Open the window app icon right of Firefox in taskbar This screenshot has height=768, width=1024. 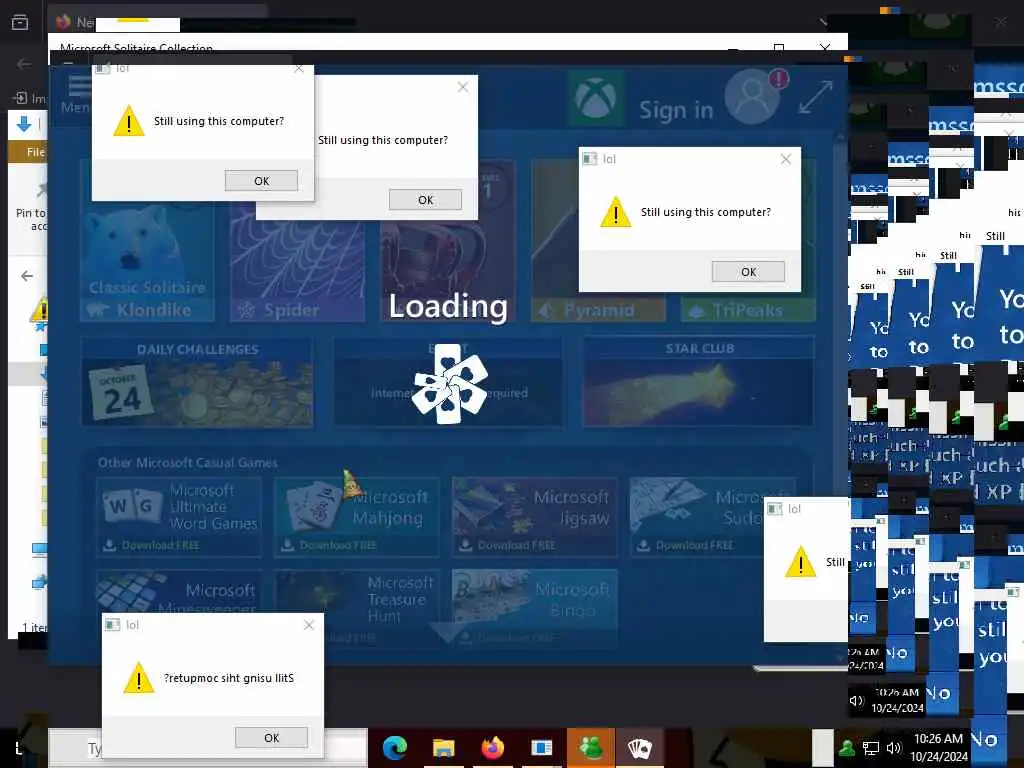pos(541,747)
